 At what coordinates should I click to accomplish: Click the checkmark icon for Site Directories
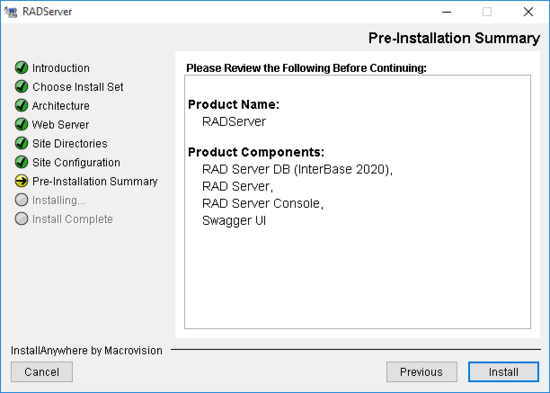coord(21,143)
